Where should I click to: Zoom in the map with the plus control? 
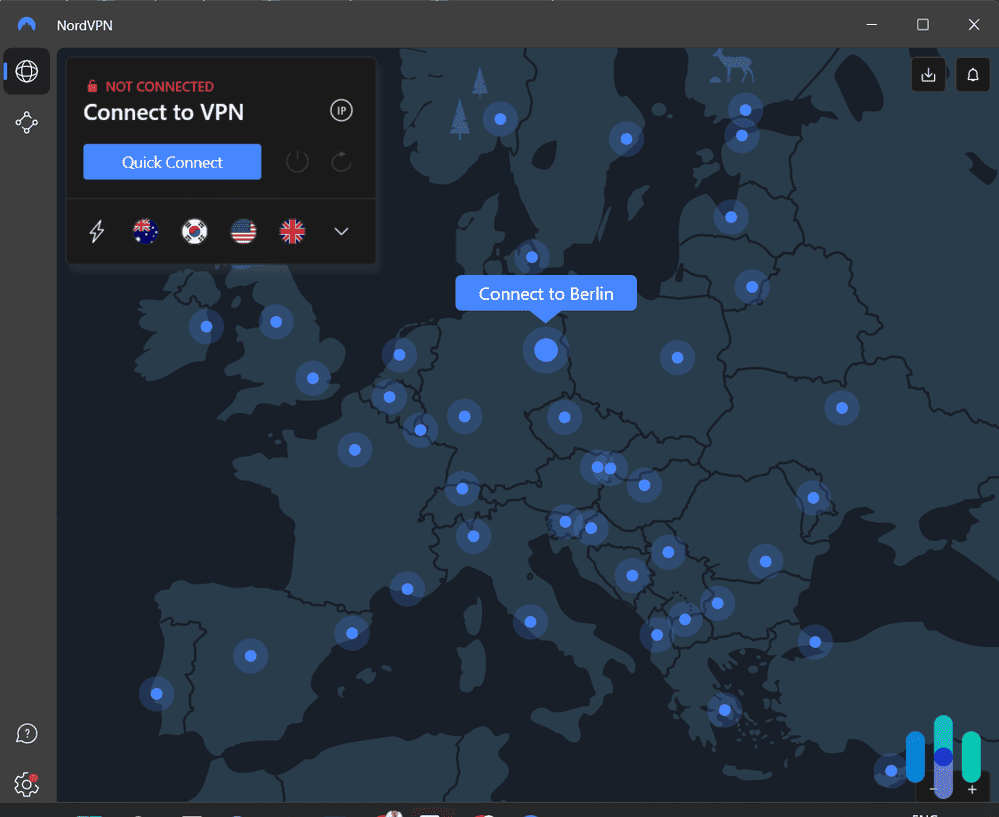tap(972, 790)
